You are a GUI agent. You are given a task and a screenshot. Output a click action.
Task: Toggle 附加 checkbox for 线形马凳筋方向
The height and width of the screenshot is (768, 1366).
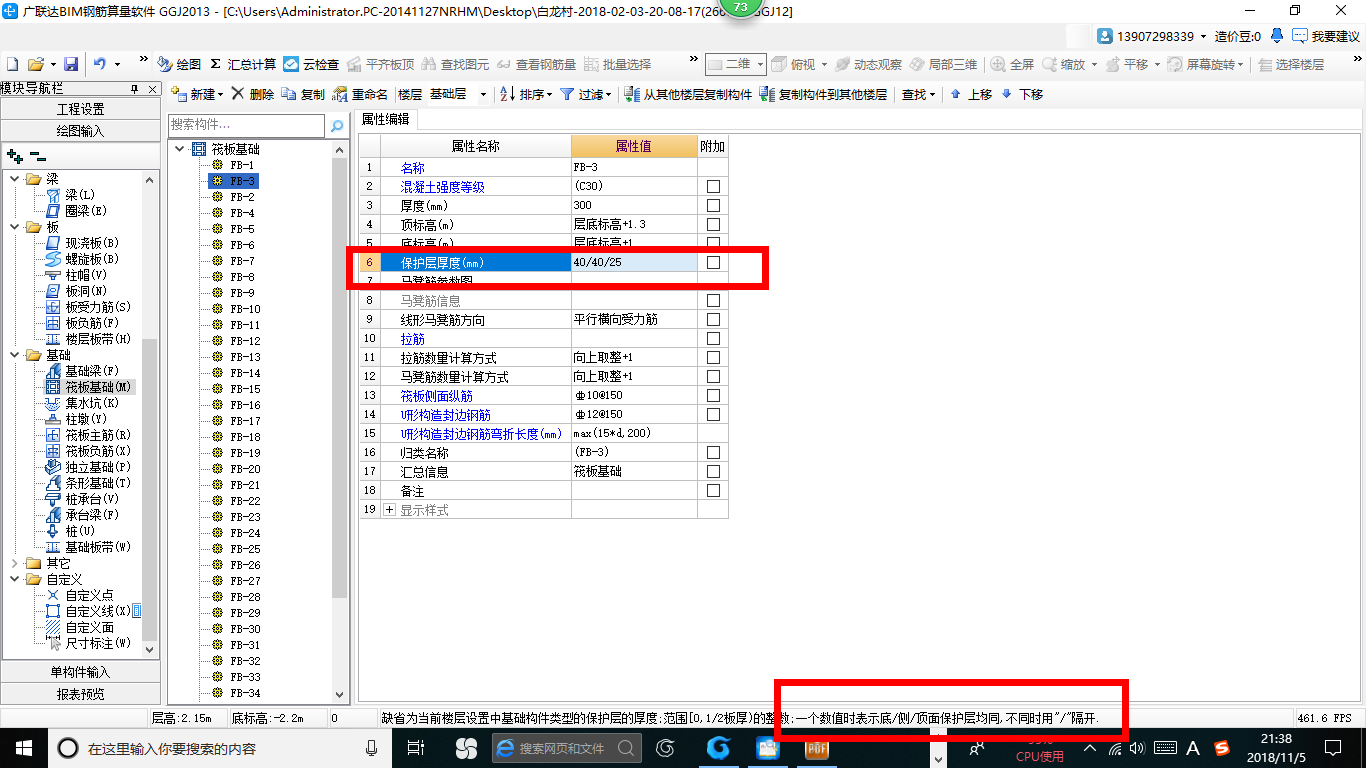tap(713, 319)
